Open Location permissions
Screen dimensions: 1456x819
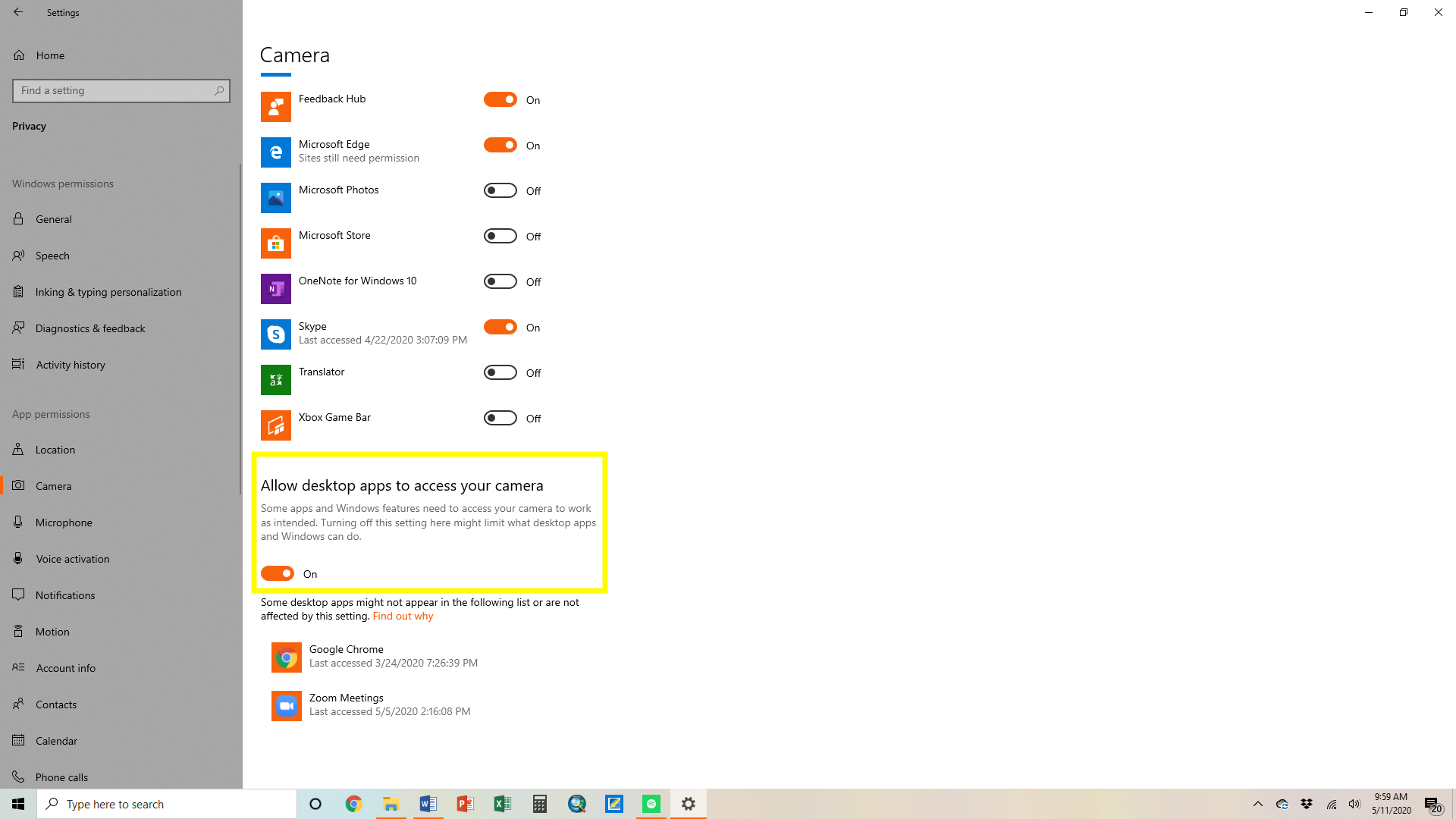coord(121,450)
